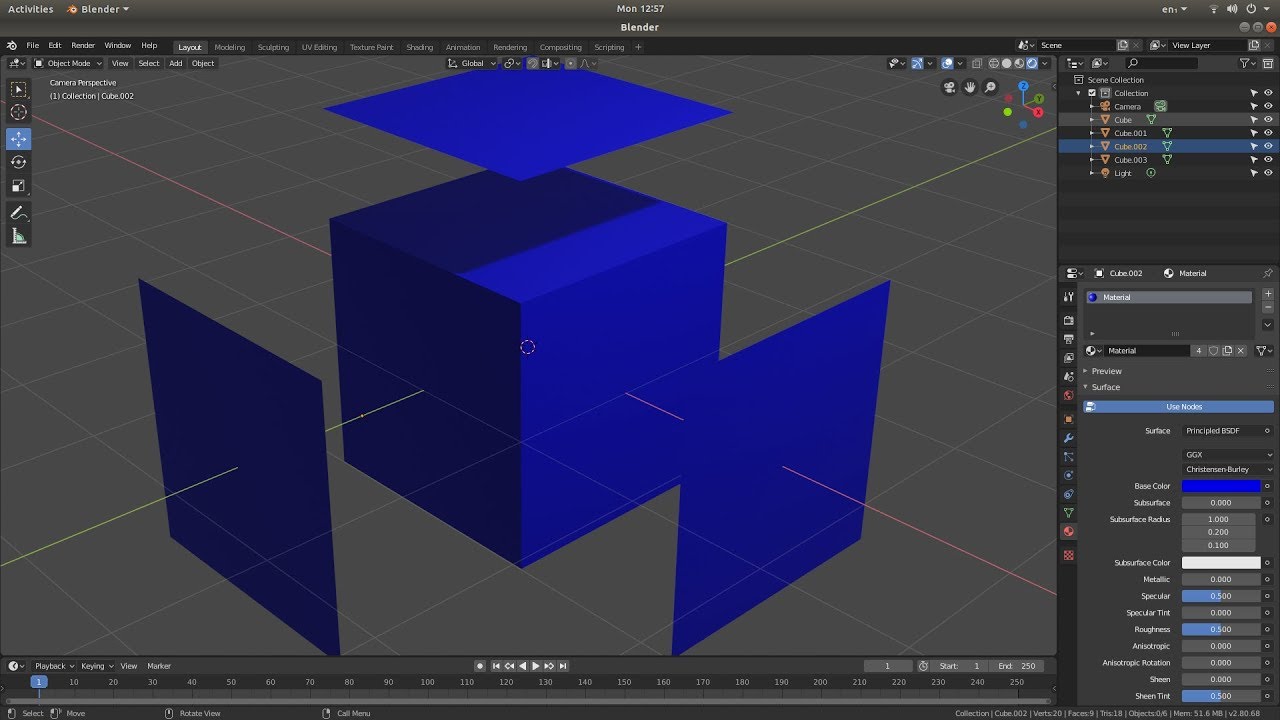
Task: Switch to the UV Editing workspace tab
Action: point(319,47)
